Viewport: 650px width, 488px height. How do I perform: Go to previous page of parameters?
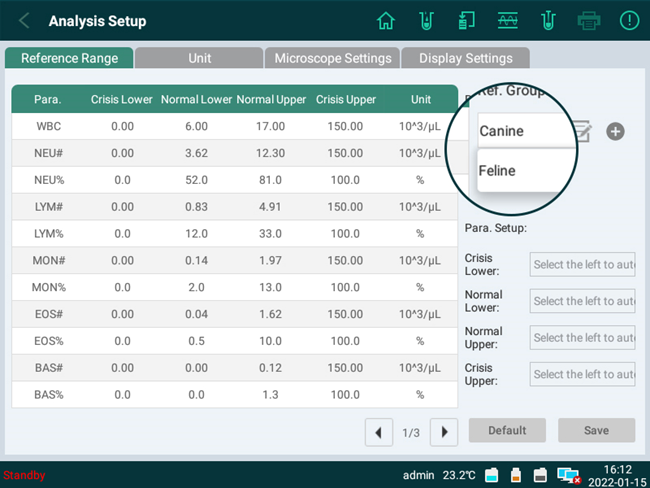tap(378, 432)
